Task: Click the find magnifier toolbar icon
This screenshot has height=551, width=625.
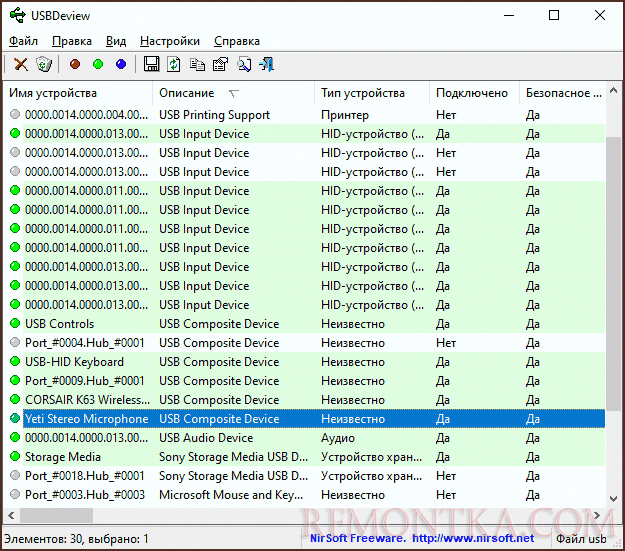Action: point(243,64)
